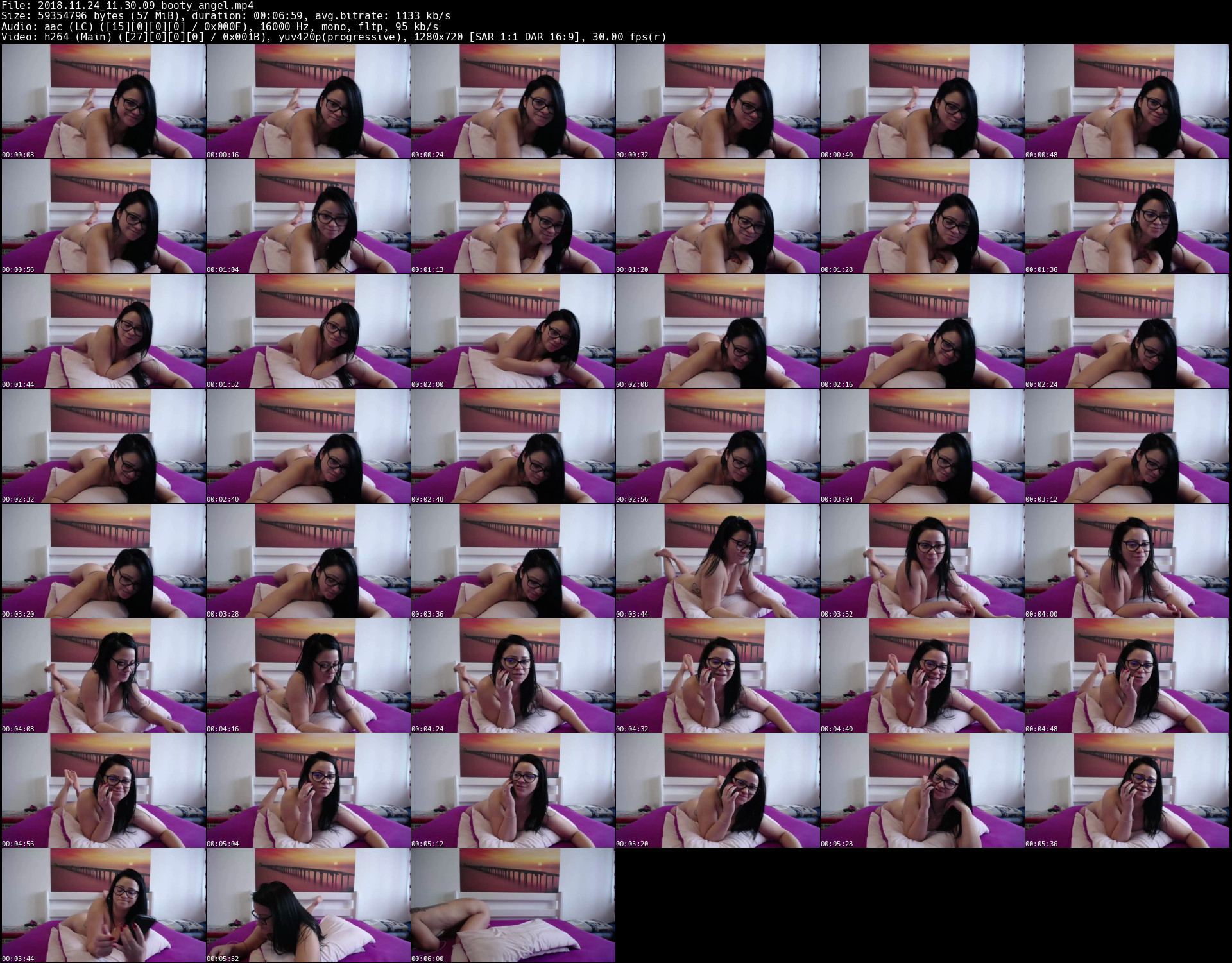Screen dimensions: 1232x963
Task: Choose the 00:05:28 video frame
Action: tap(922, 790)
